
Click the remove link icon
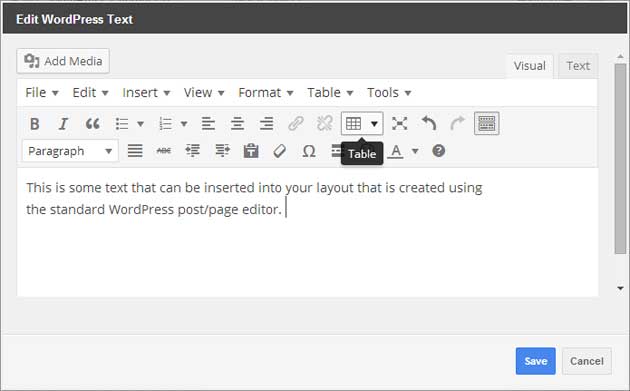(325, 123)
